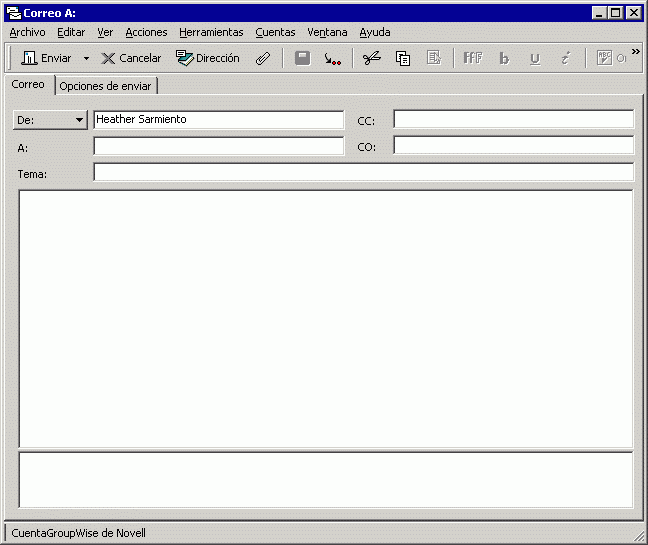Screen dimensions: 648x545
Task: Maximize the Correo A: window
Action: point(615,13)
